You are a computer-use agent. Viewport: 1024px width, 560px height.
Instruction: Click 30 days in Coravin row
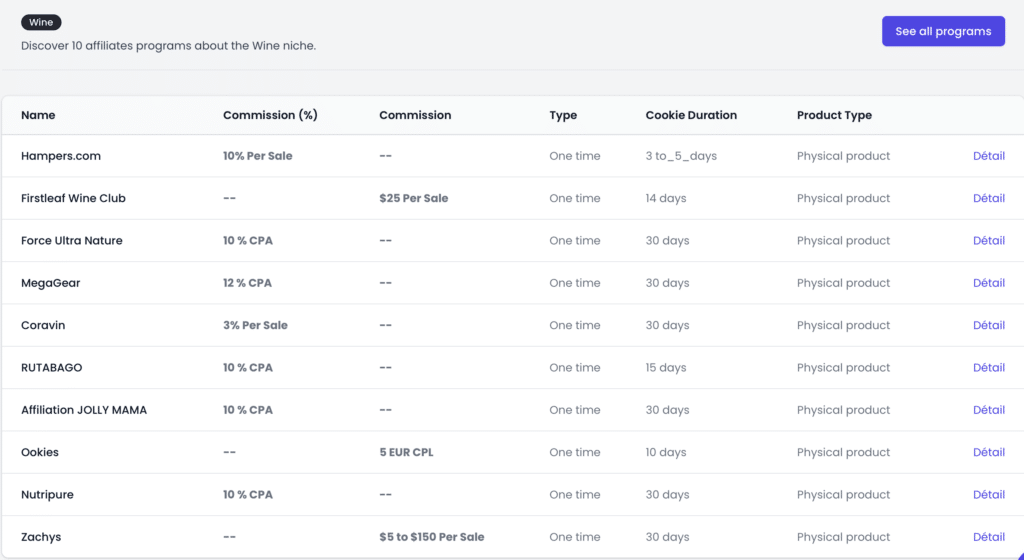point(667,325)
